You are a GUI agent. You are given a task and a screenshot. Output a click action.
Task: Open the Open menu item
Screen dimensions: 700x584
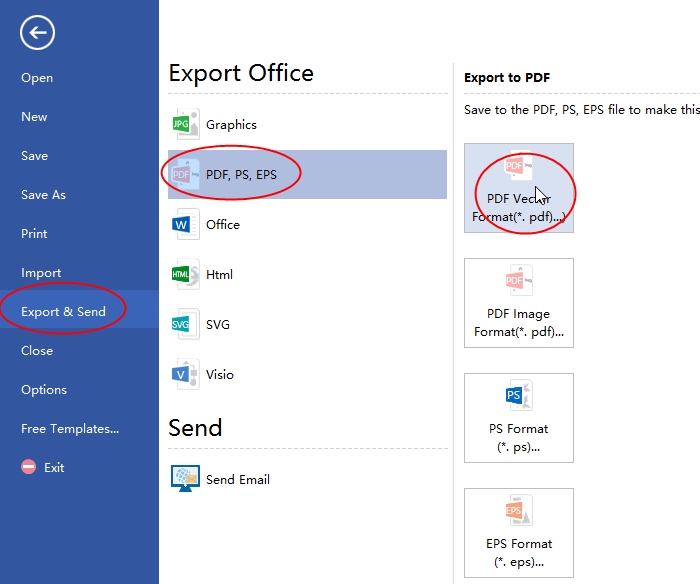click(37, 78)
